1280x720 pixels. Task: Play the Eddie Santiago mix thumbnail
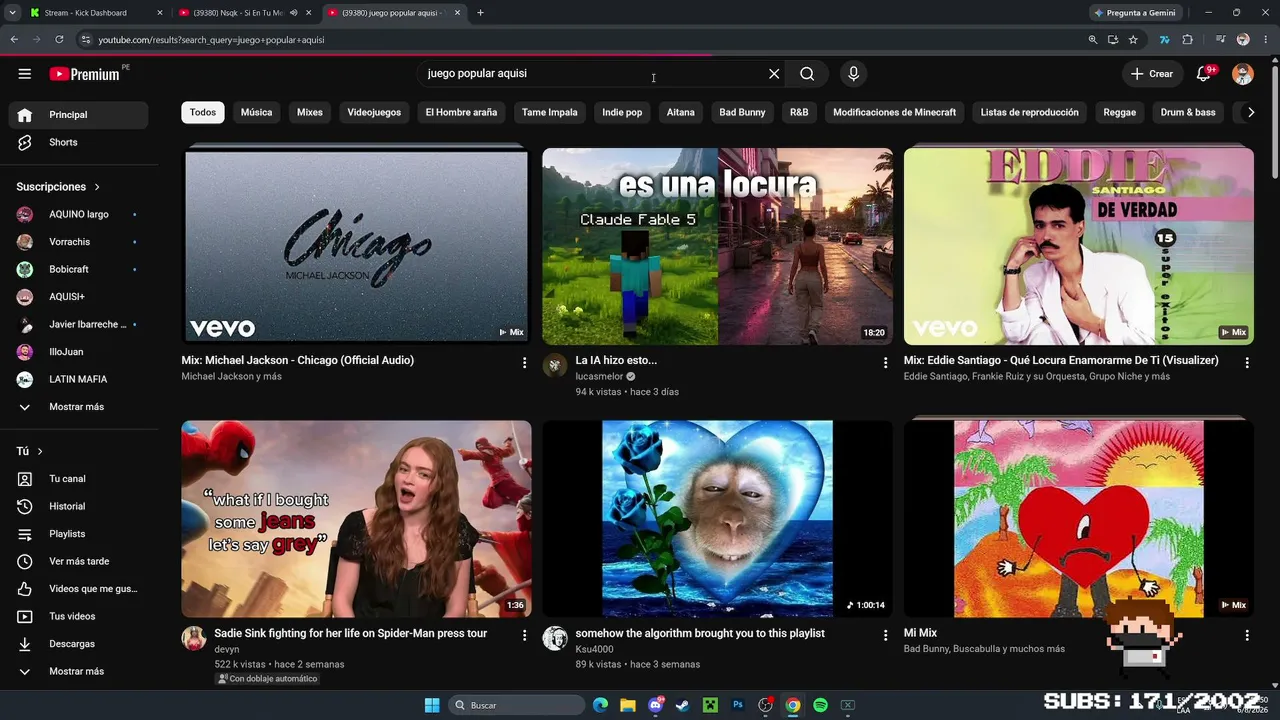[x=1079, y=247]
